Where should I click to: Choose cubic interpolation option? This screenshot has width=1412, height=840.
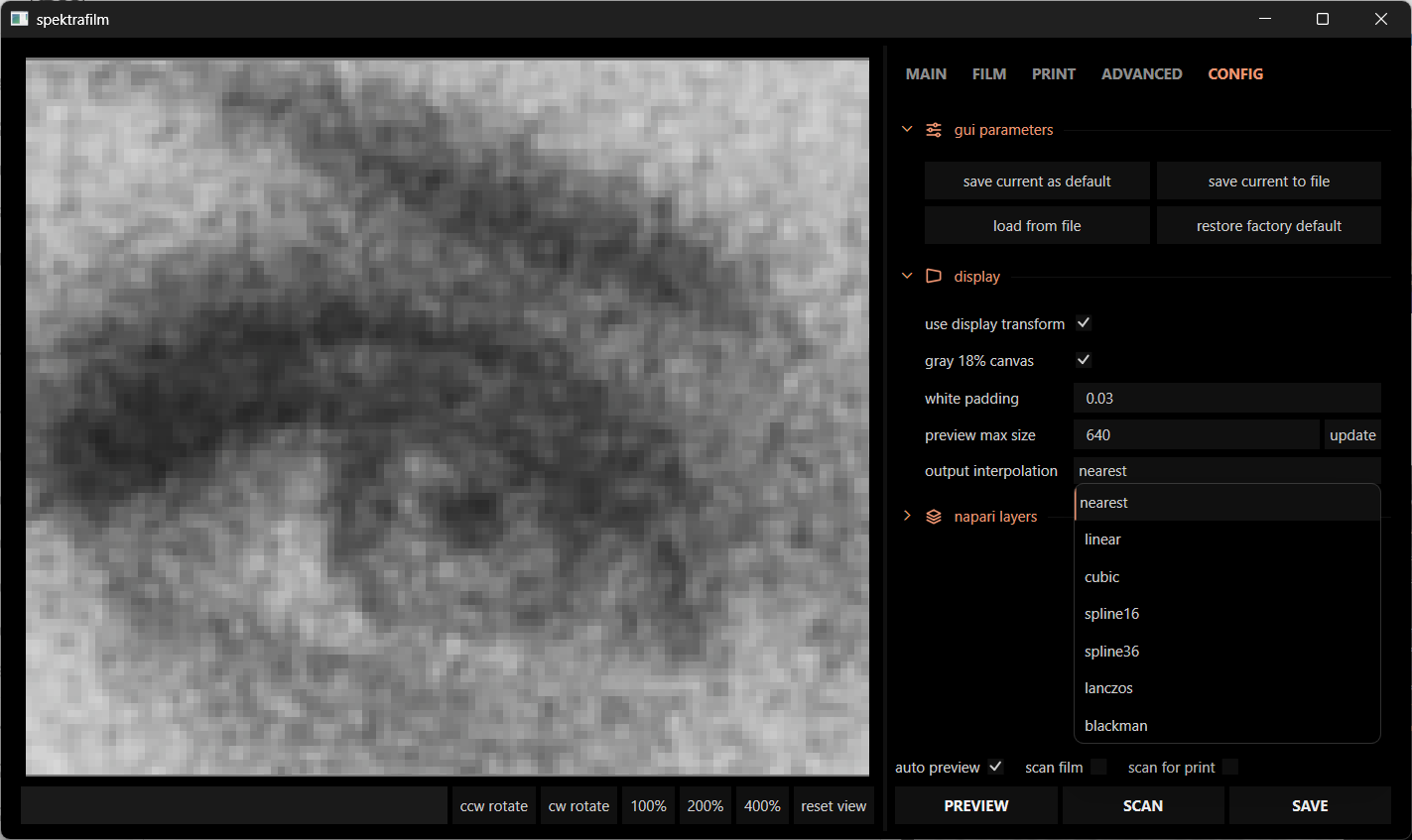[x=1227, y=577]
